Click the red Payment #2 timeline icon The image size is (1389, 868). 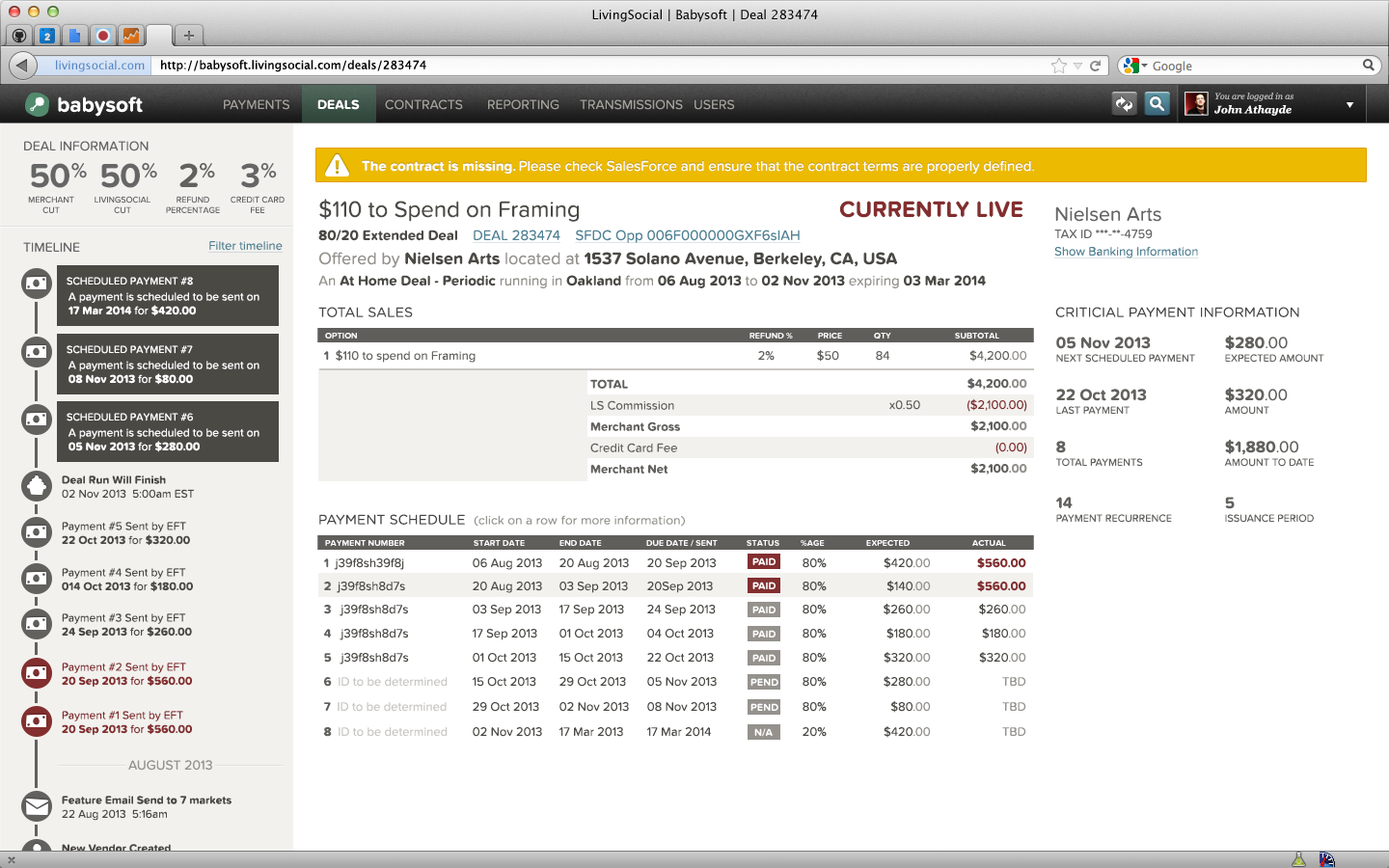coord(37,673)
